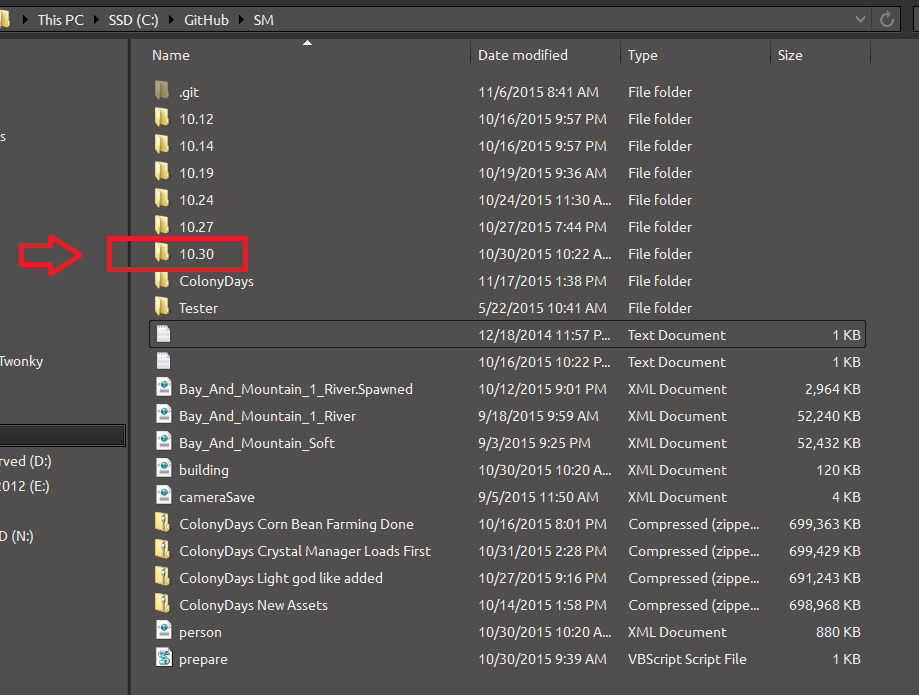The image size is (919, 695).
Task: Click the Tester folder name
Action: 198,308
